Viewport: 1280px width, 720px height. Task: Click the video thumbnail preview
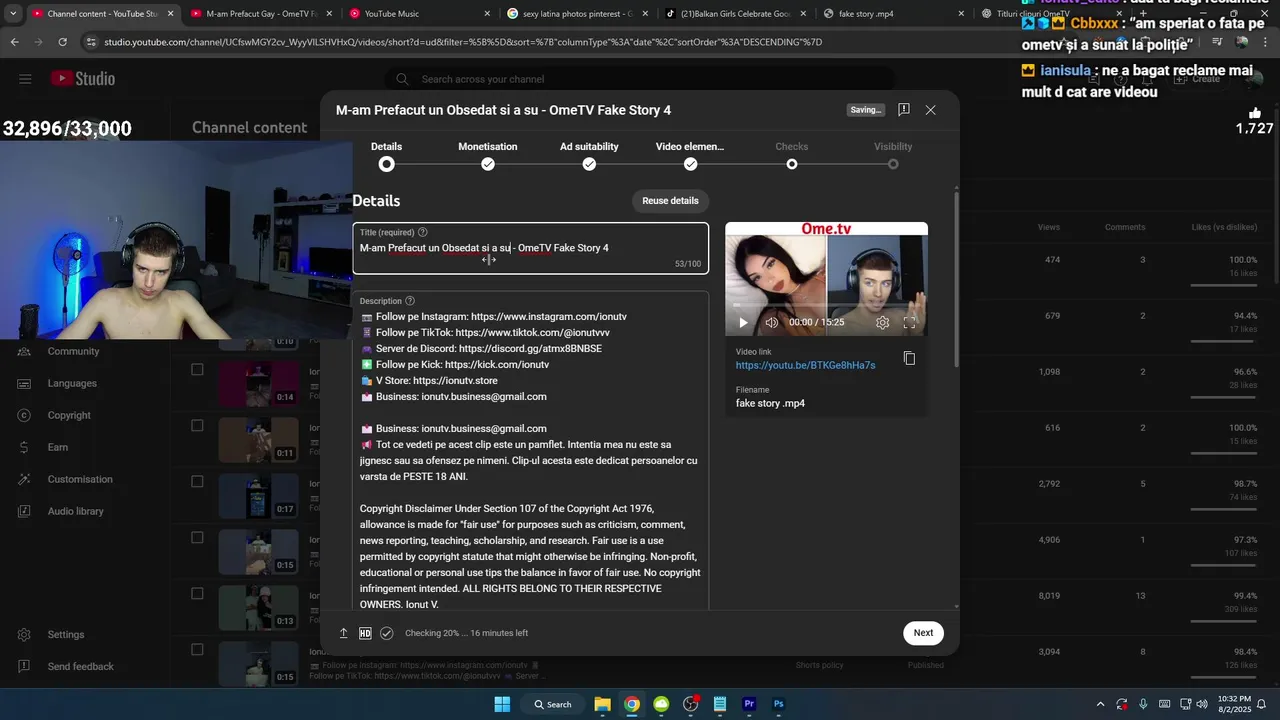tap(826, 279)
